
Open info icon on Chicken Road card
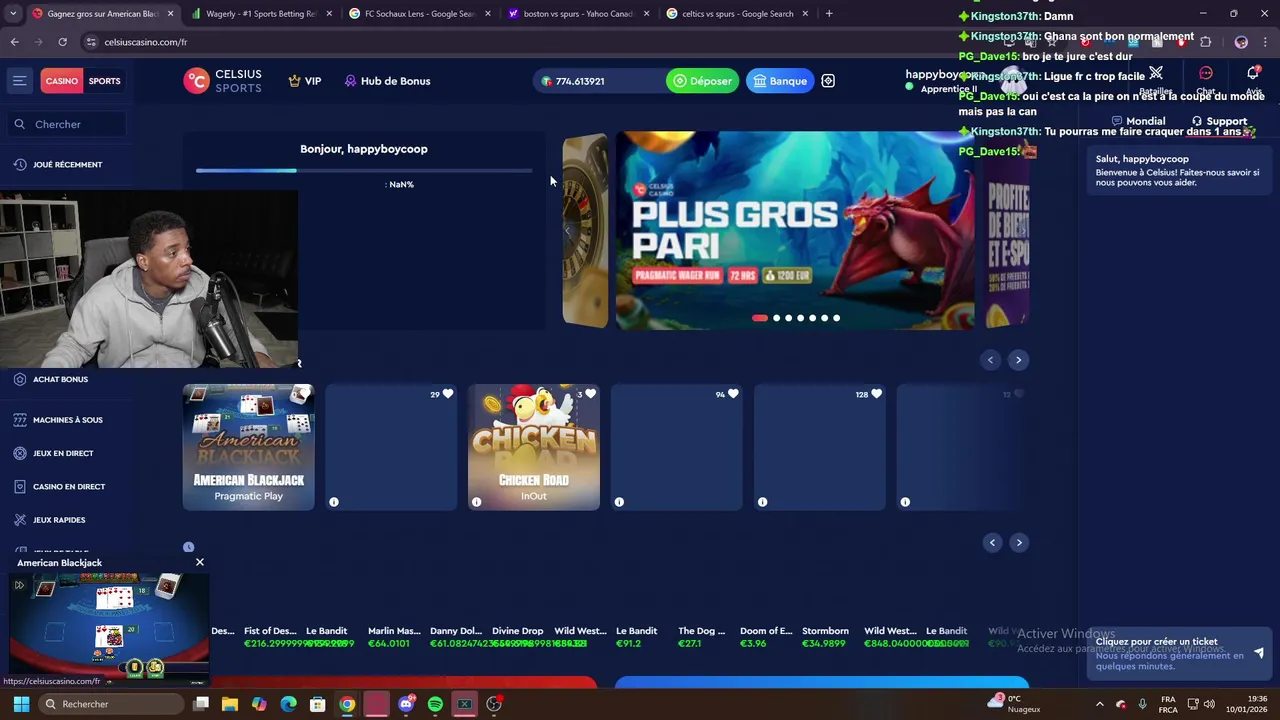[x=476, y=502]
